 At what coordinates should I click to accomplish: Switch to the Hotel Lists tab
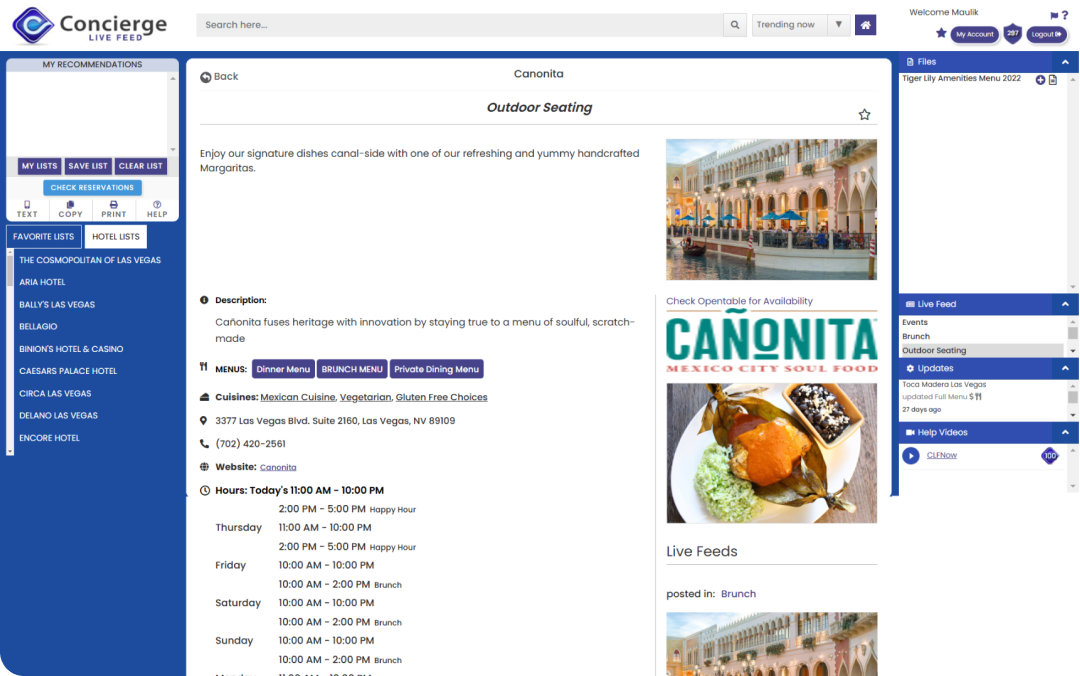coord(116,236)
